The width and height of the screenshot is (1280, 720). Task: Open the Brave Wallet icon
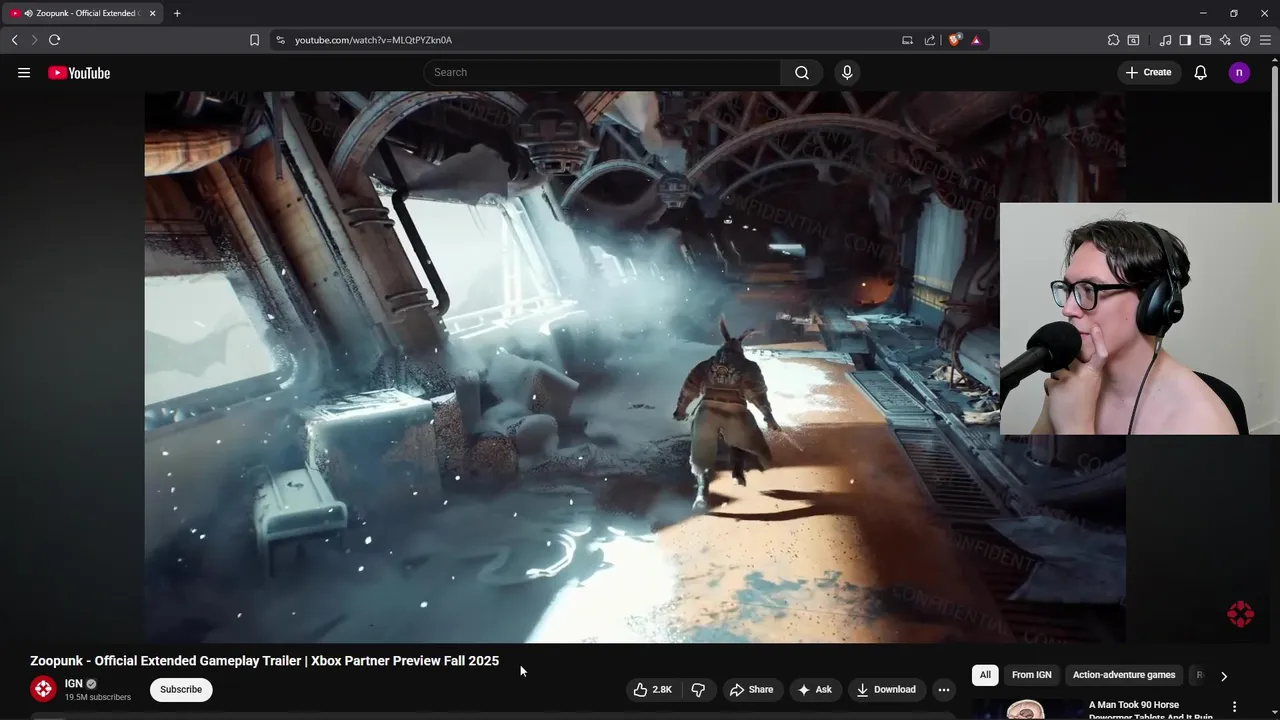[x=1205, y=40]
